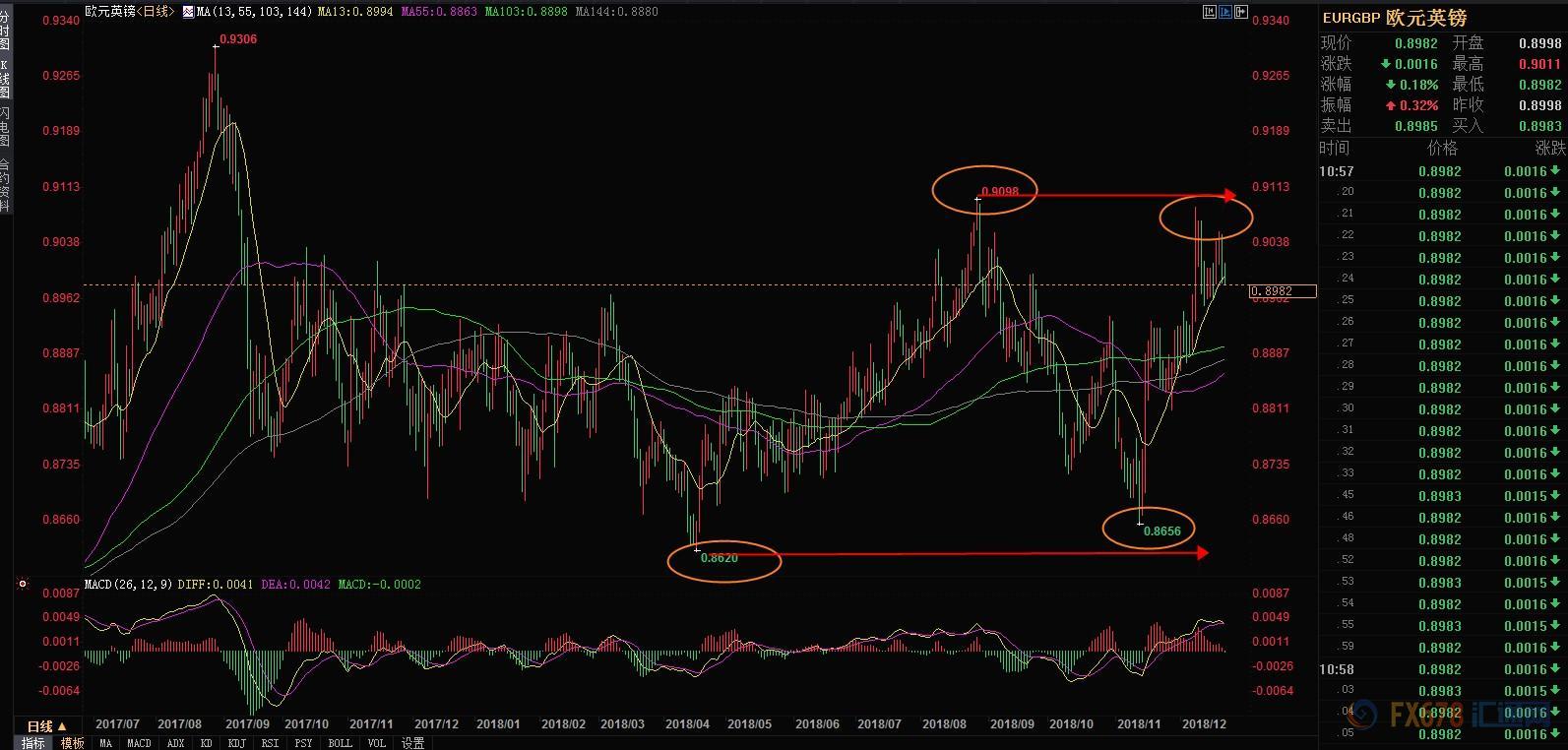Viewport: 1568px width, 750px height.
Task: Enable the RSI indicator
Action: pyautogui.click(x=270, y=743)
